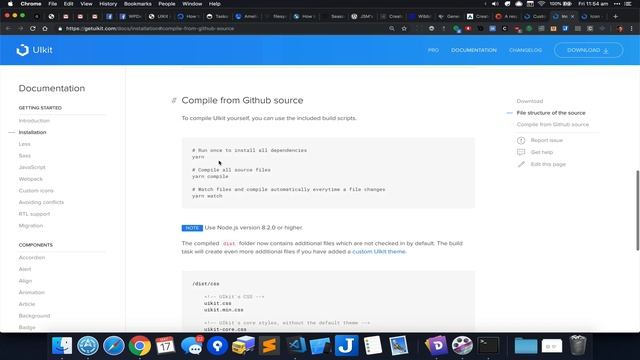
Task: Click the # anchor beside the heading
Action: click(x=174, y=100)
